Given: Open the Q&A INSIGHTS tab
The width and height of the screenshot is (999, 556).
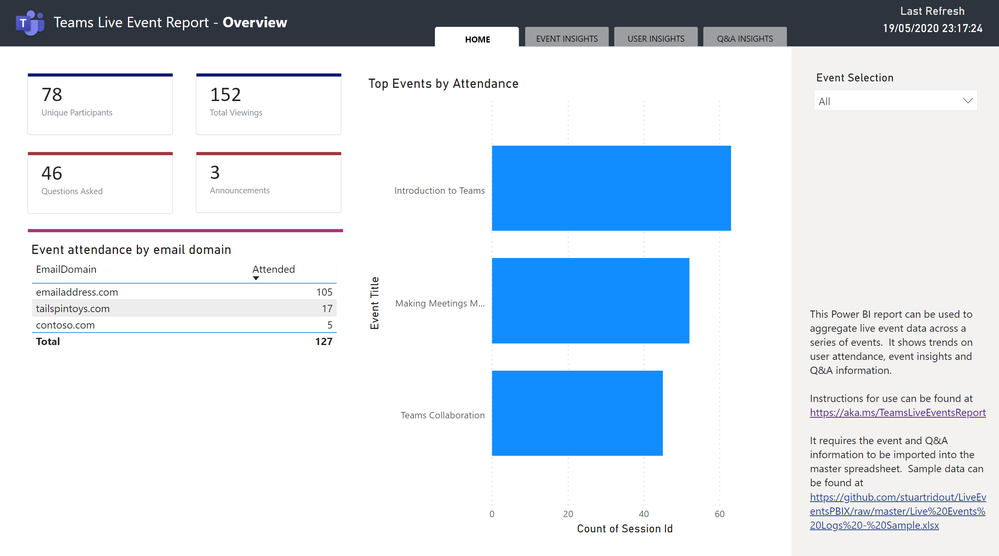Looking at the screenshot, I should [x=745, y=37].
